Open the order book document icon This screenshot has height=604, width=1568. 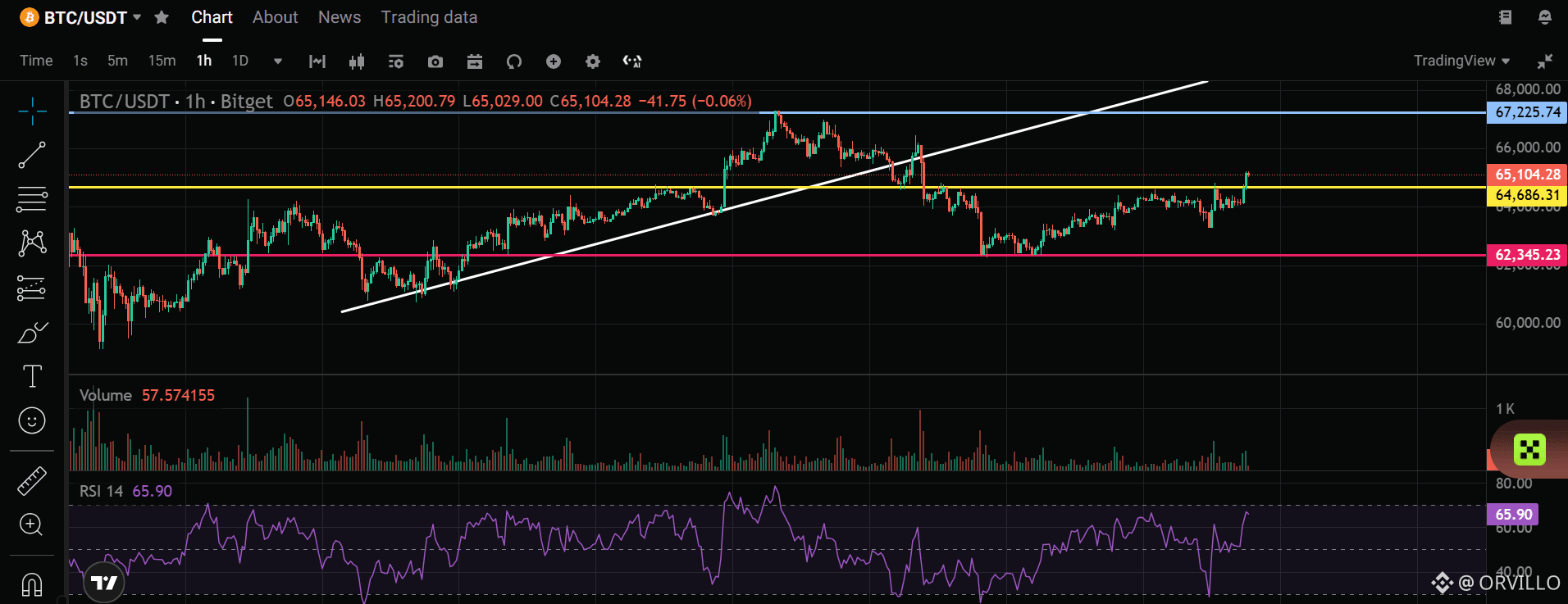tap(1505, 17)
